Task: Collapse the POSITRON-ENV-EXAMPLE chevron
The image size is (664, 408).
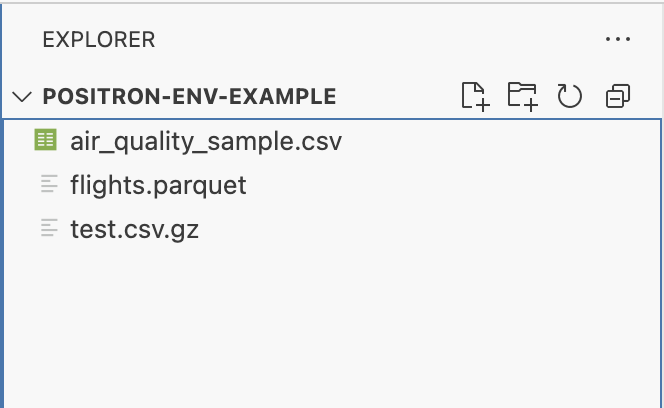Action: coord(22,97)
